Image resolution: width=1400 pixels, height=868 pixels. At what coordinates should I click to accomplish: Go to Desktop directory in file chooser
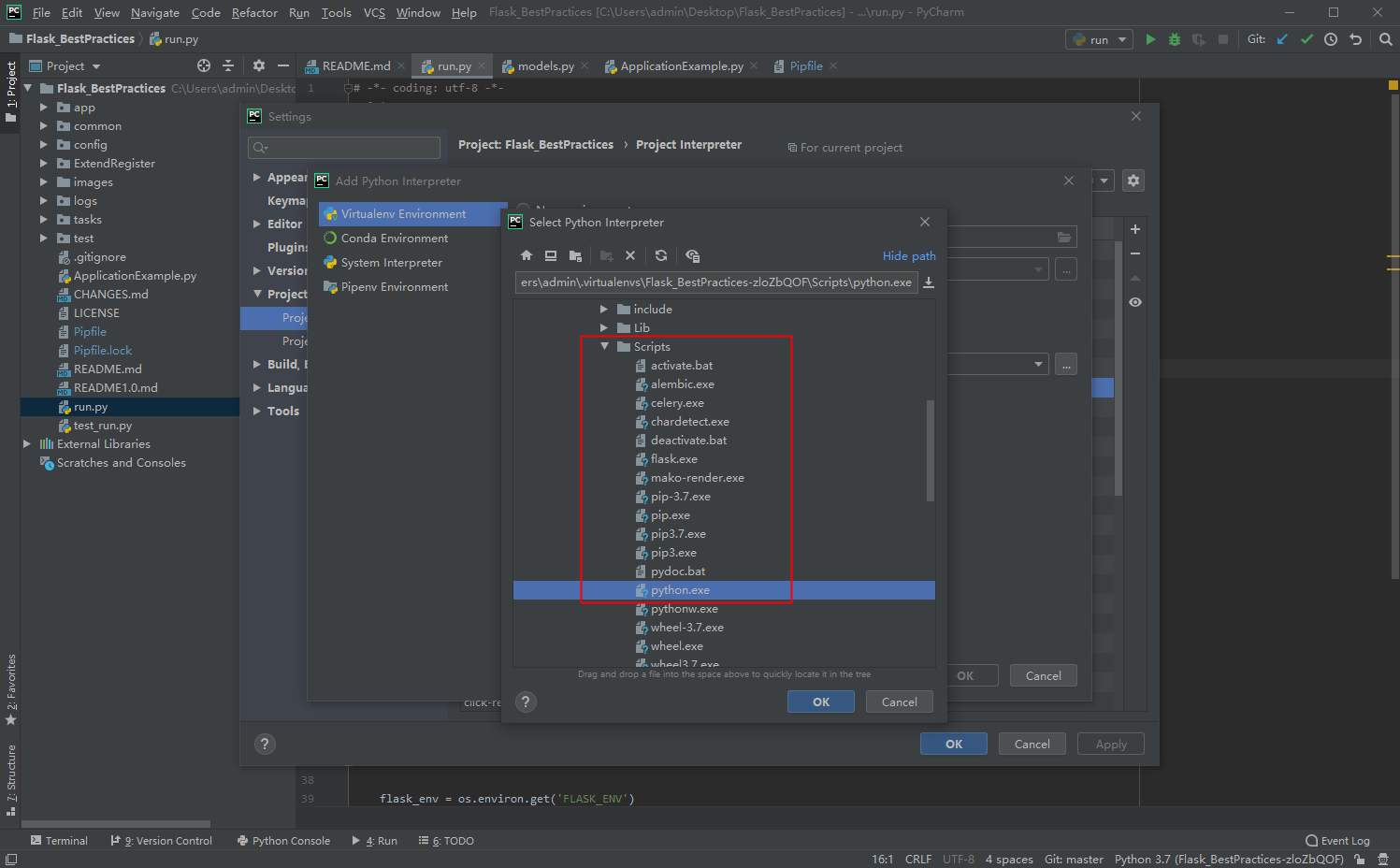(551, 255)
